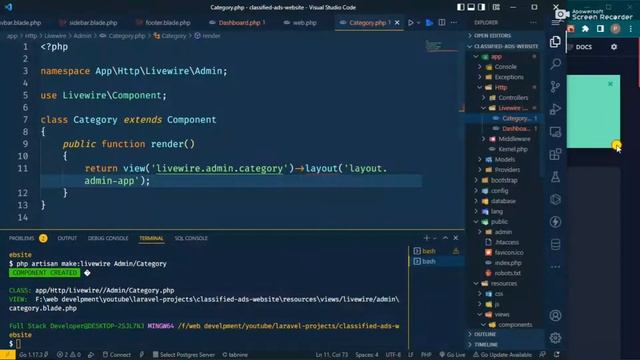
Task: Open the Problems panel tab
Action: 22,238
